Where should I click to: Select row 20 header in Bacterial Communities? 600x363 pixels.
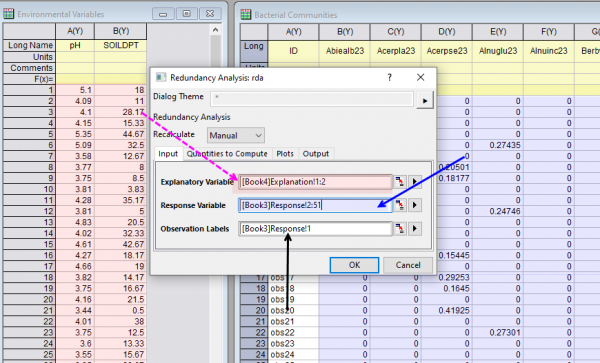click(x=254, y=310)
